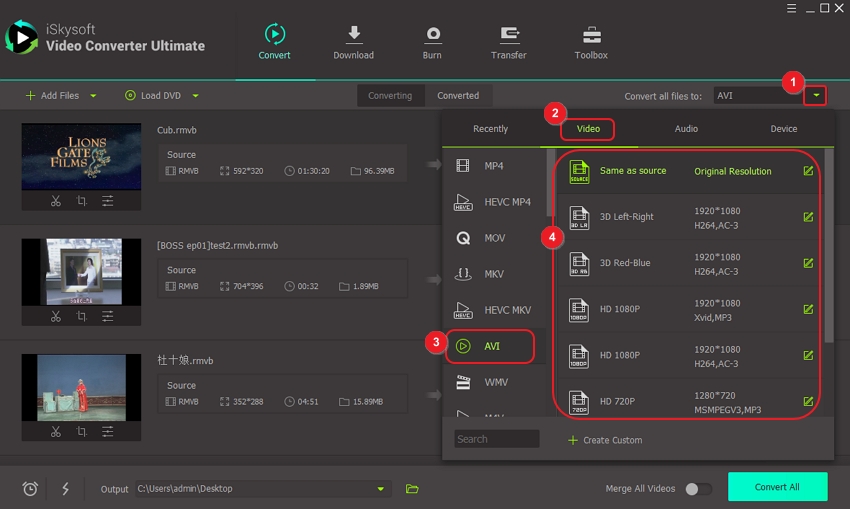The image size is (850, 509).
Task: Toggle the Merge All Videos switch
Action: [x=698, y=489]
